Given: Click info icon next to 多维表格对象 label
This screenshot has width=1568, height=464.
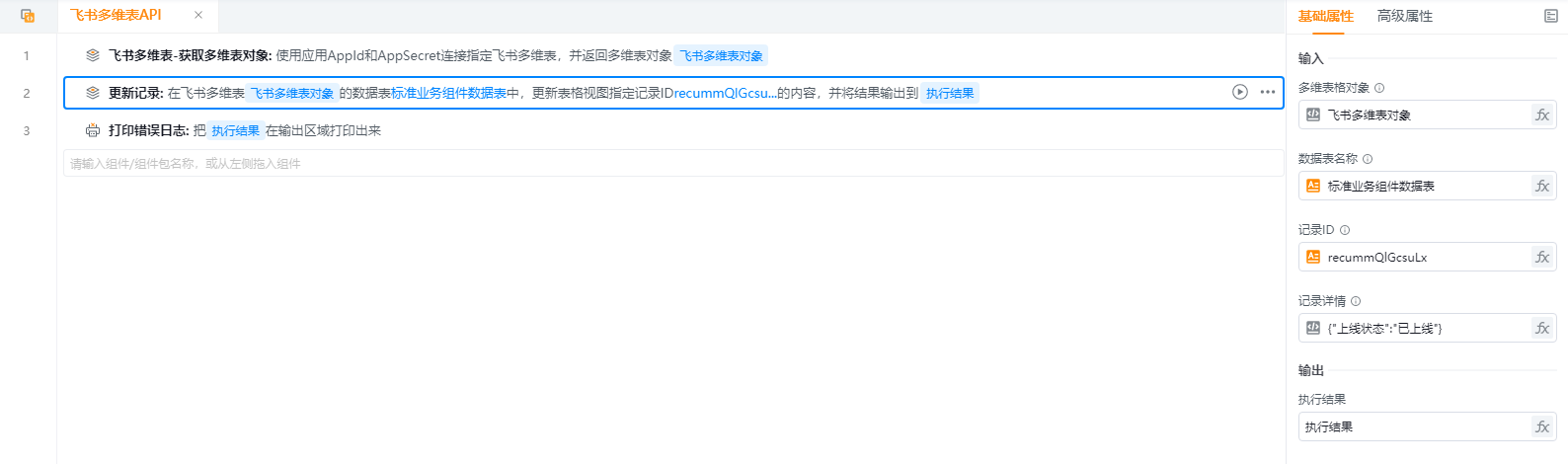Looking at the screenshot, I should coord(1379,88).
